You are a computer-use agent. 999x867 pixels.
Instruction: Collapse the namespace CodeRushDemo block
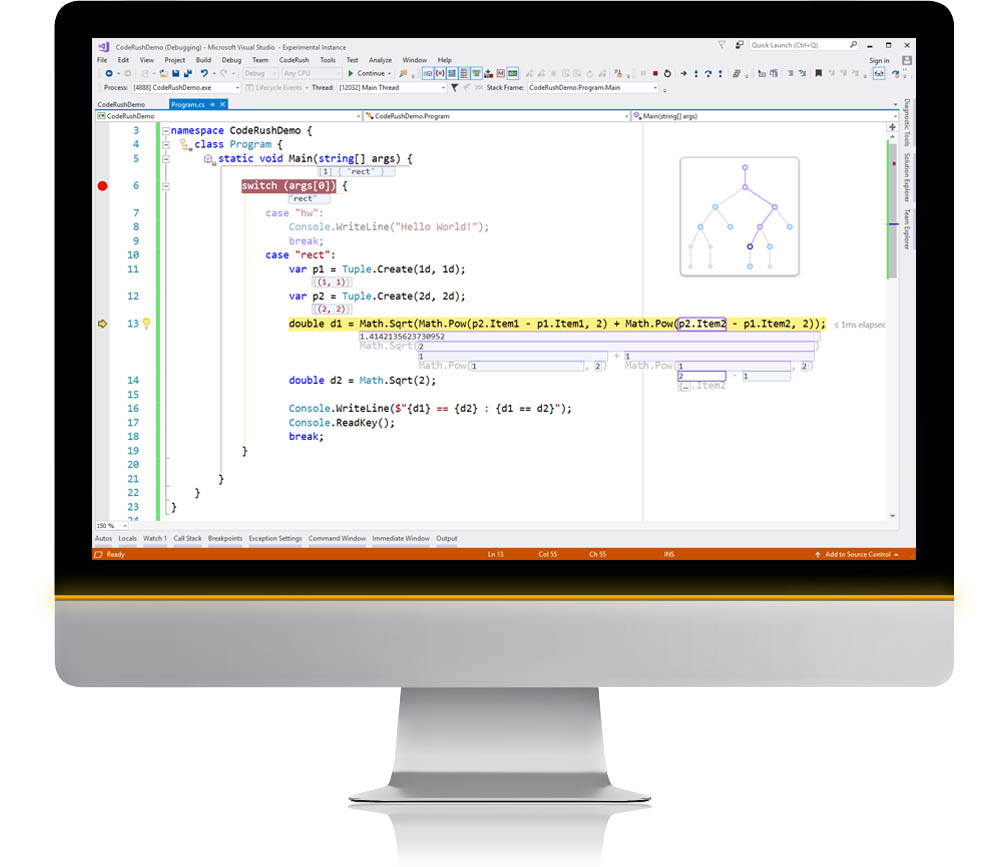click(x=166, y=131)
